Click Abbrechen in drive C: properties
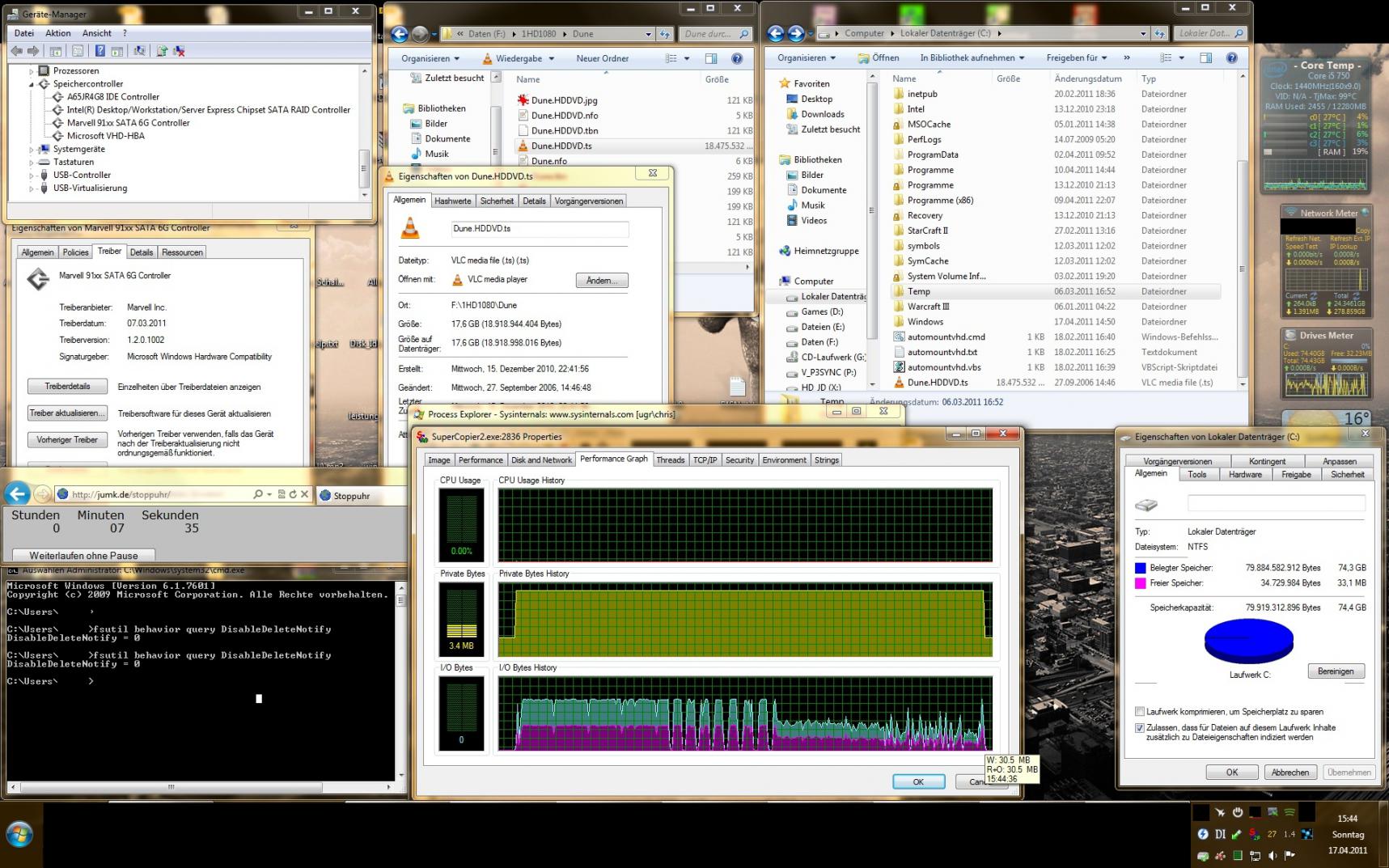The image size is (1389, 868). [1289, 773]
